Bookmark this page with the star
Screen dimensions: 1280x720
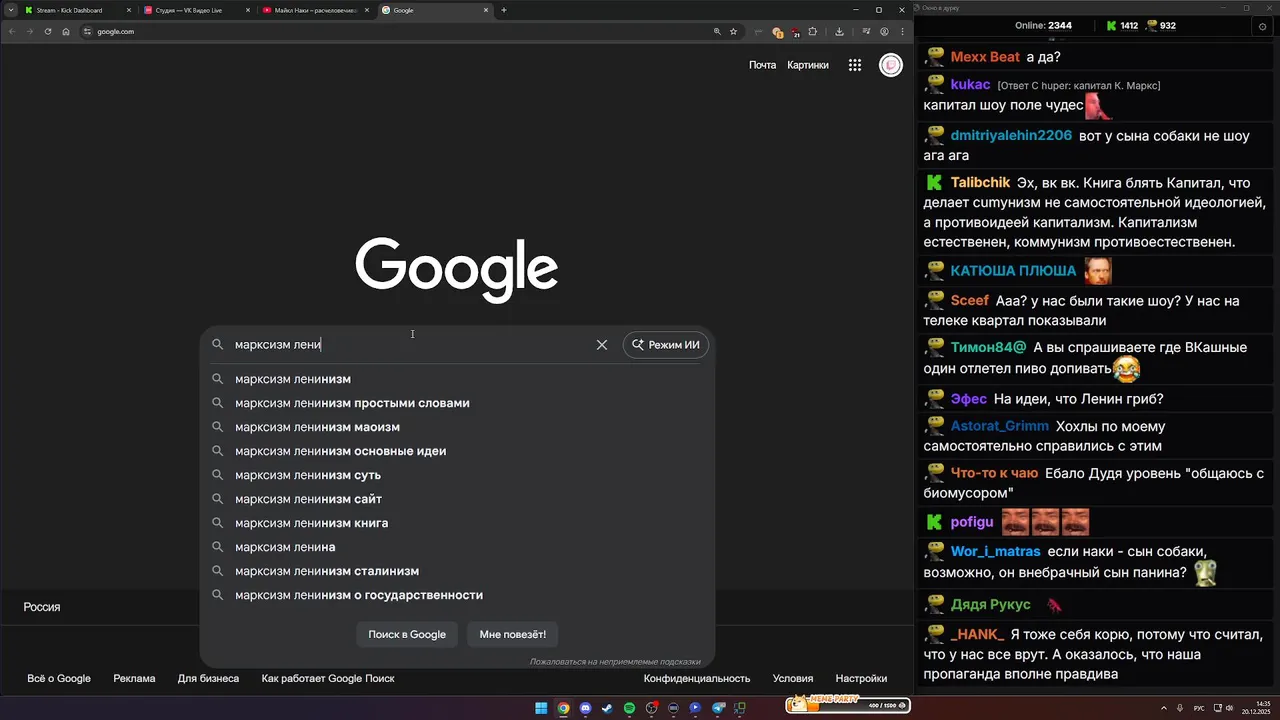click(x=733, y=31)
